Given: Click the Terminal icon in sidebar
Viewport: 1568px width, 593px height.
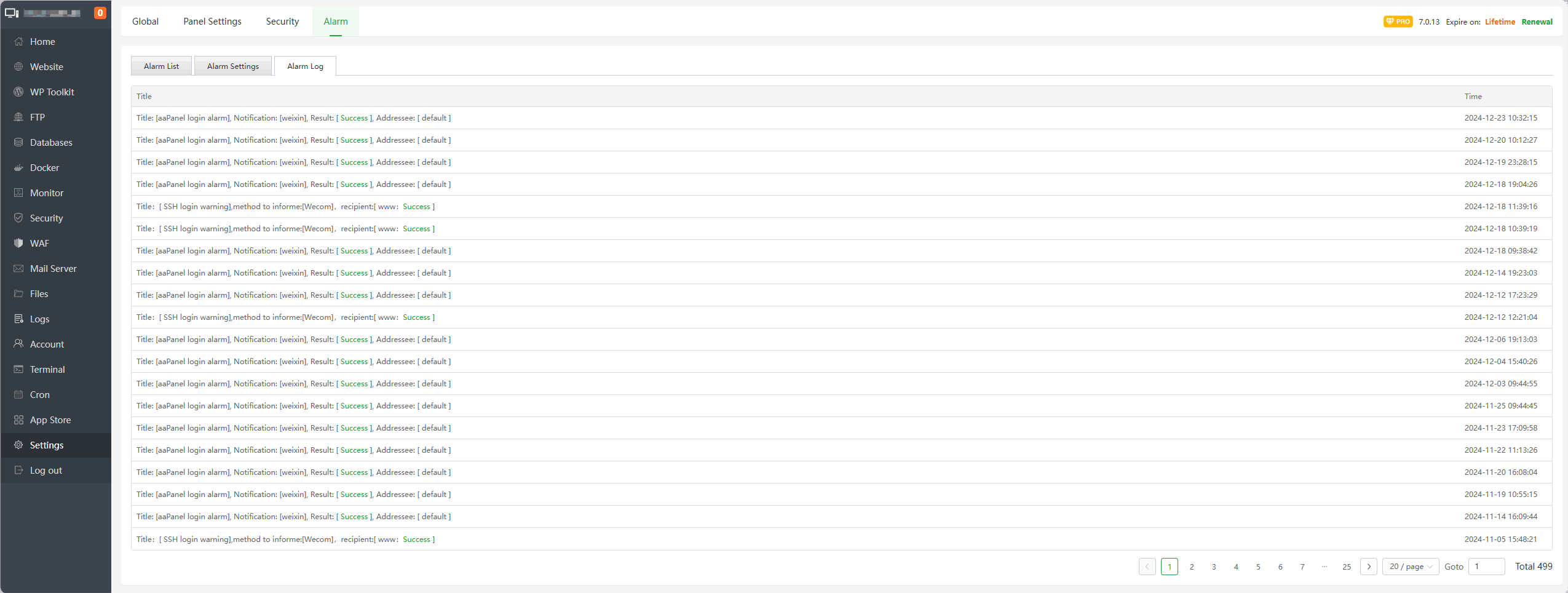Looking at the screenshot, I should (x=18, y=370).
